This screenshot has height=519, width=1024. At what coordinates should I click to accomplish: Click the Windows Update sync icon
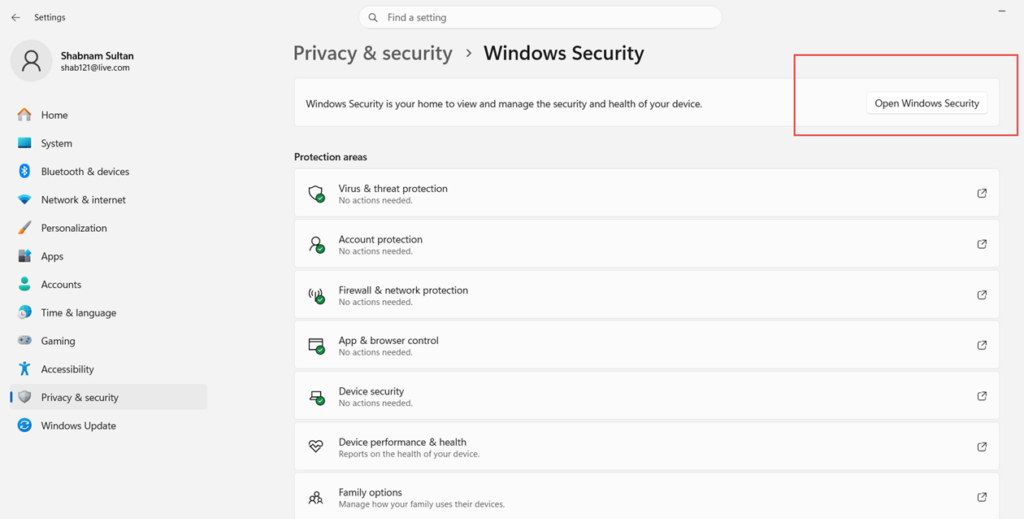coord(24,426)
